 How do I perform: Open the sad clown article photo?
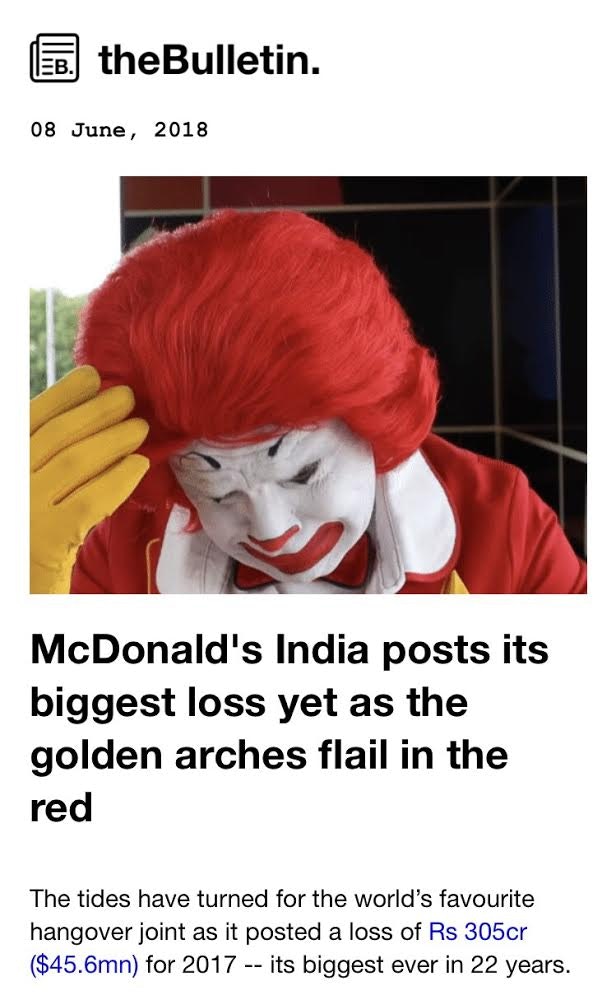(308, 385)
